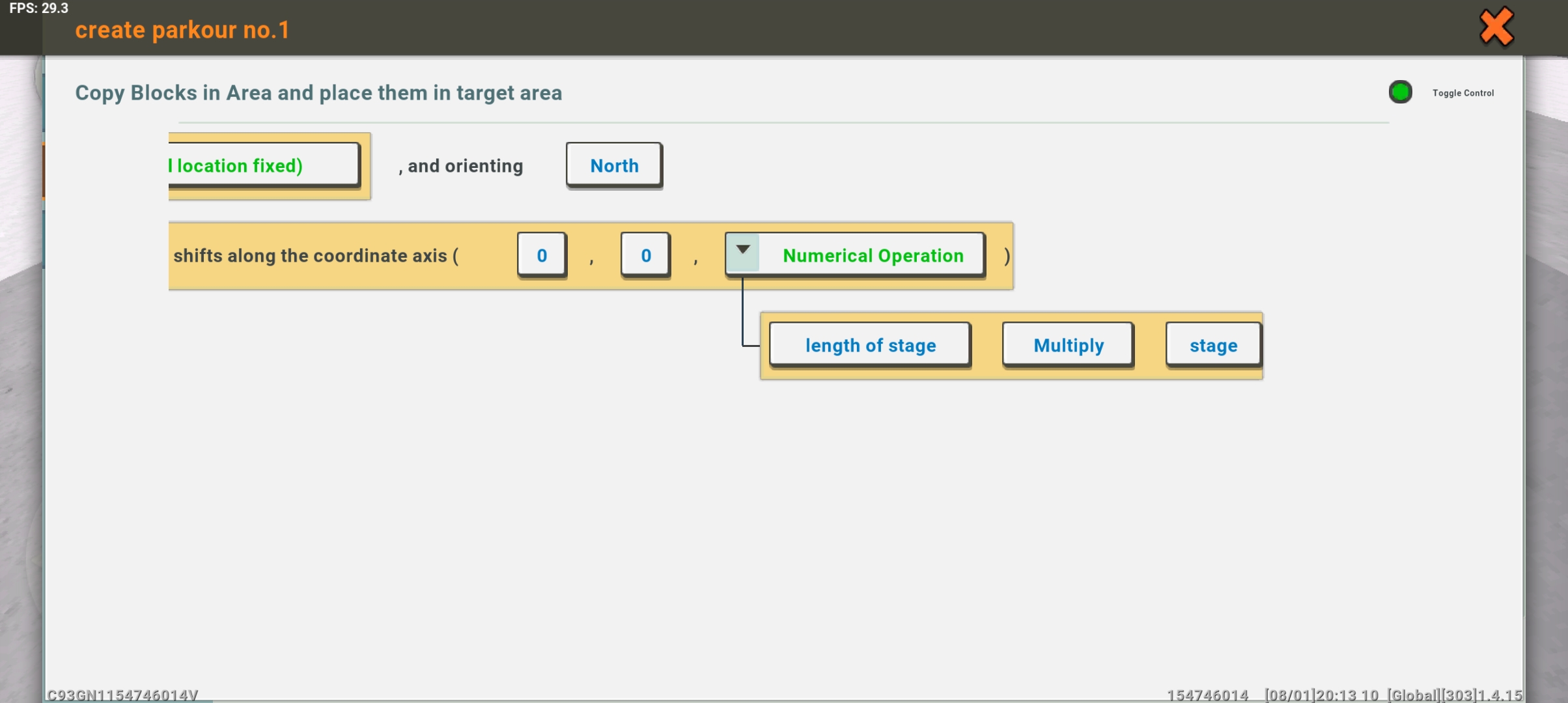
Task: Click the location fixed parameter box
Action: point(264,165)
